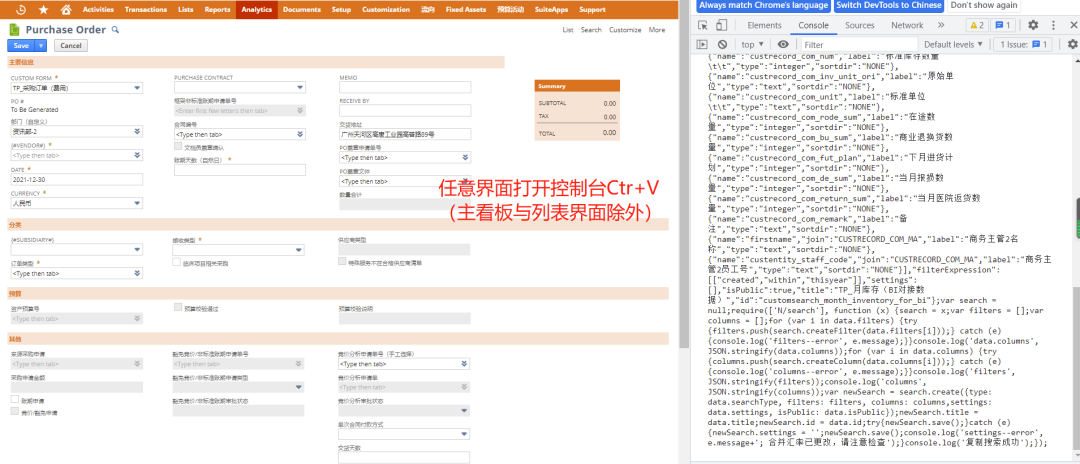
Task: Expand the Save button dropdown arrow
Action: tap(41, 45)
